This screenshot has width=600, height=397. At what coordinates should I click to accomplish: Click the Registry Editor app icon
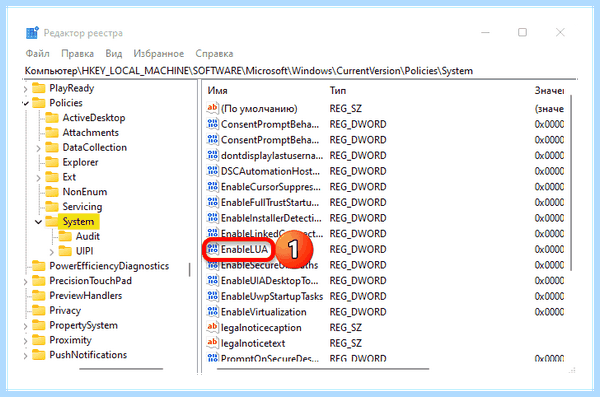(32, 33)
